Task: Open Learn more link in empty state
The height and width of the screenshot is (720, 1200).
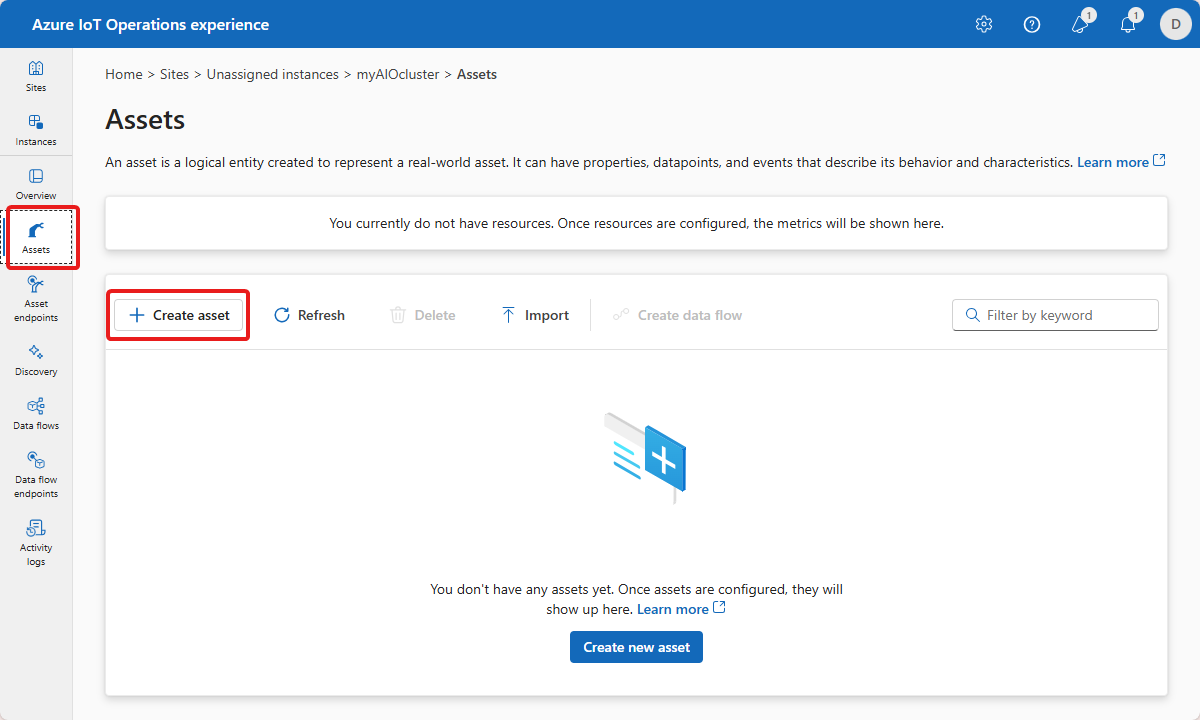Action: 681,609
